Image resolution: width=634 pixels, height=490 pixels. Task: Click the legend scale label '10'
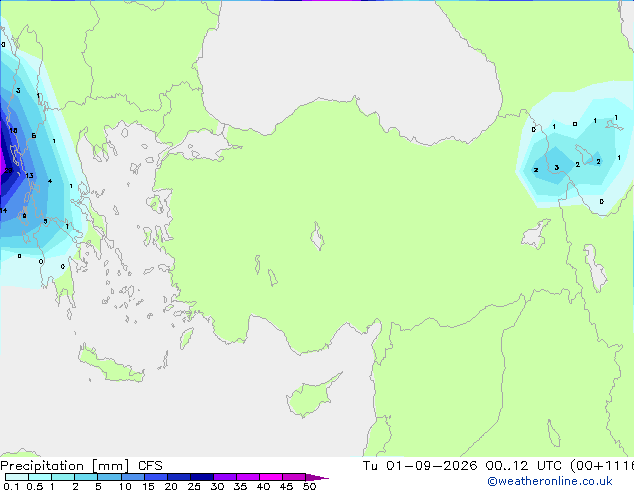click(x=125, y=486)
